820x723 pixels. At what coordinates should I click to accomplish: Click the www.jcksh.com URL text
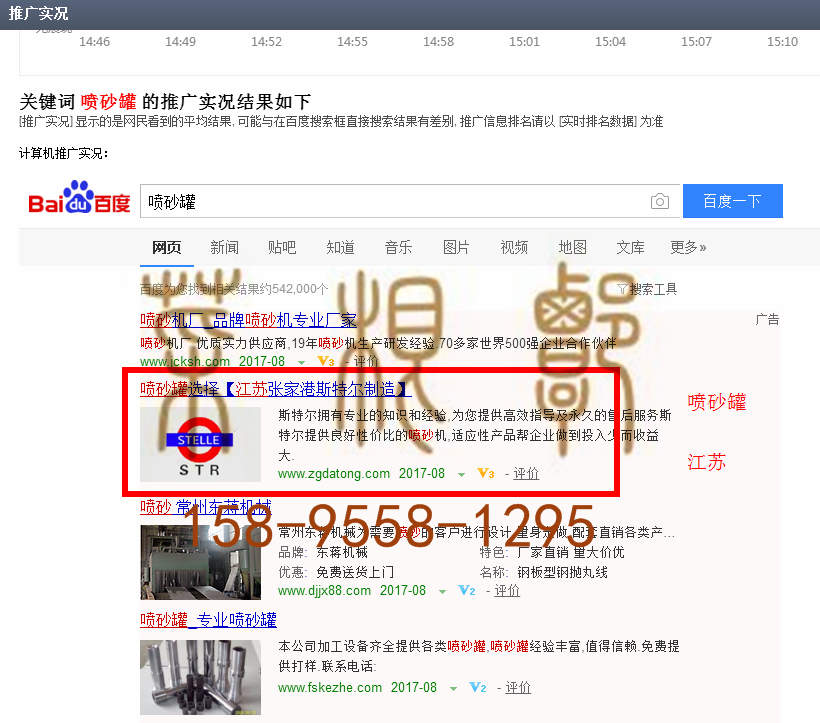coord(185,361)
